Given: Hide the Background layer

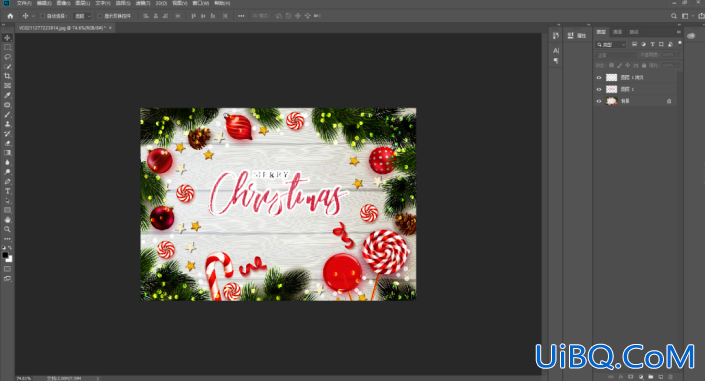Looking at the screenshot, I should tap(599, 101).
